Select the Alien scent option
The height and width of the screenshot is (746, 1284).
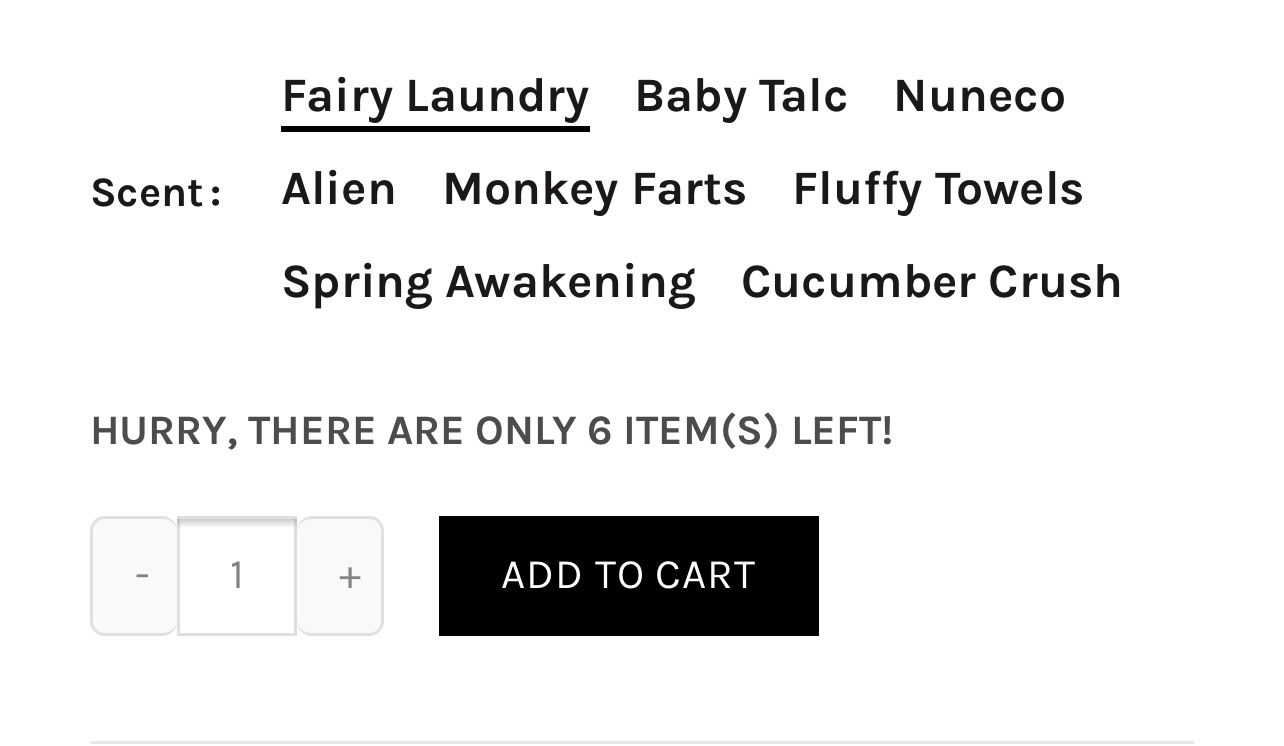(339, 189)
